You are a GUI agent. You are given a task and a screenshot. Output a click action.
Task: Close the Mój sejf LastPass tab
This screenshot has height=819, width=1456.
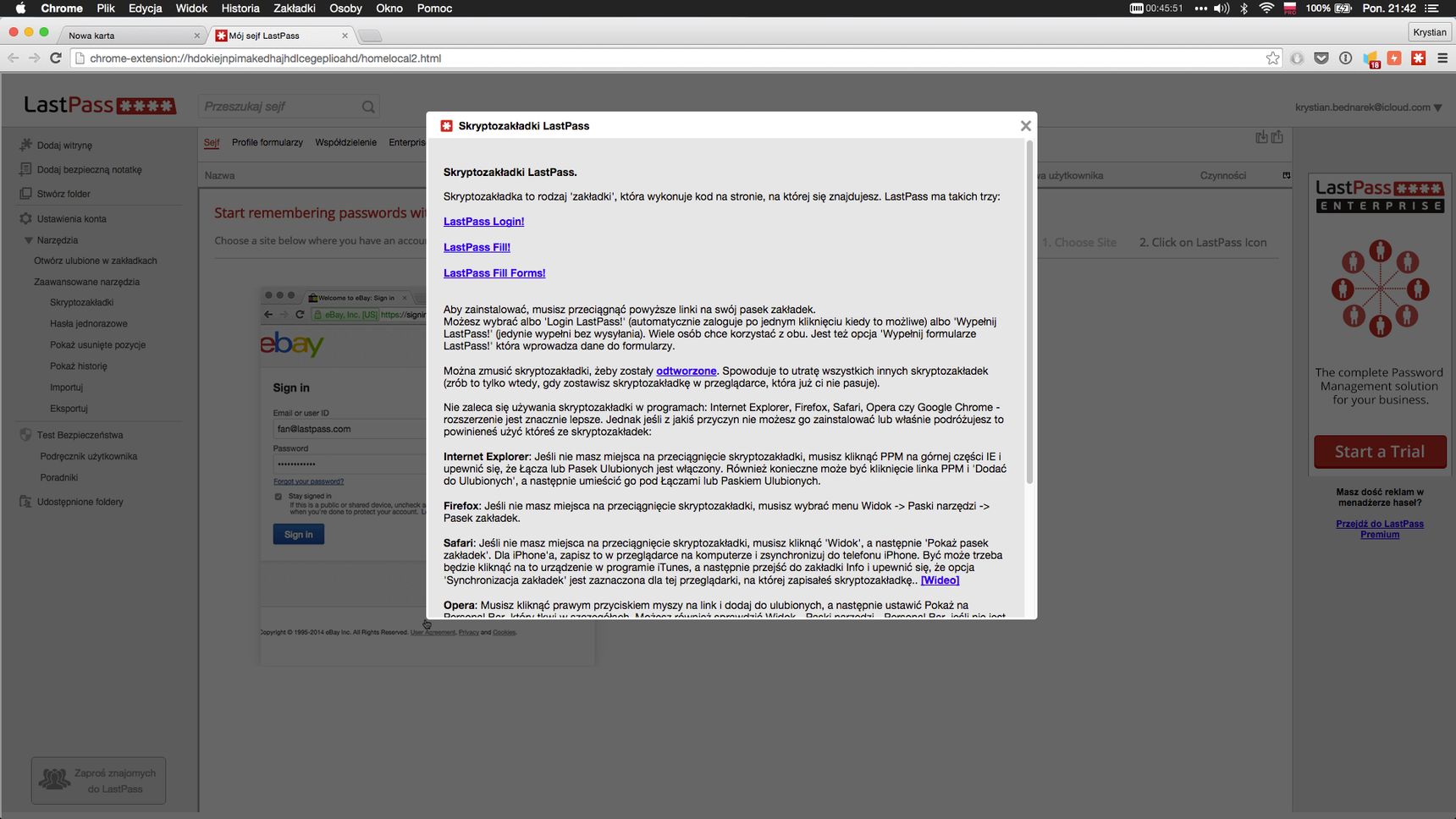pos(345,36)
